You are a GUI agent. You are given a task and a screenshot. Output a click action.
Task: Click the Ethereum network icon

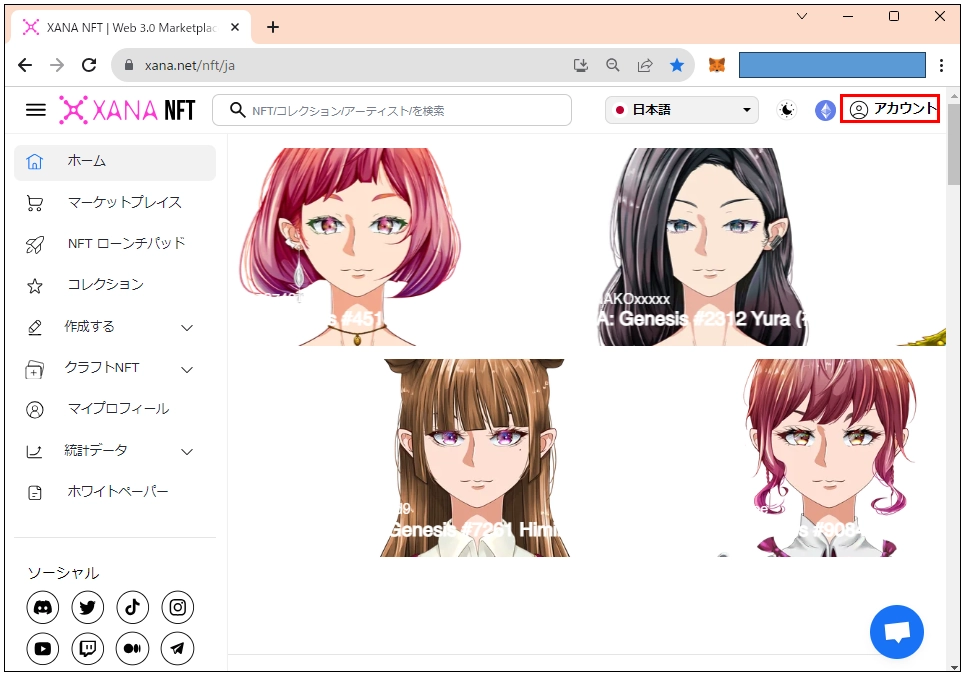[x=825, y=111]
